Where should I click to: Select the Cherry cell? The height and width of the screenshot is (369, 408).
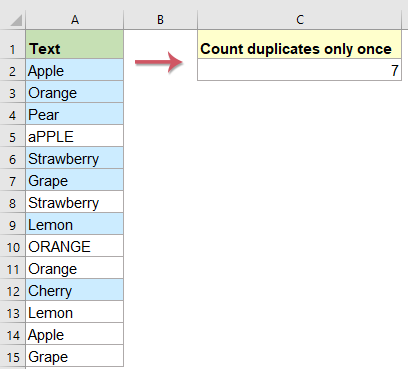[75, 290]
